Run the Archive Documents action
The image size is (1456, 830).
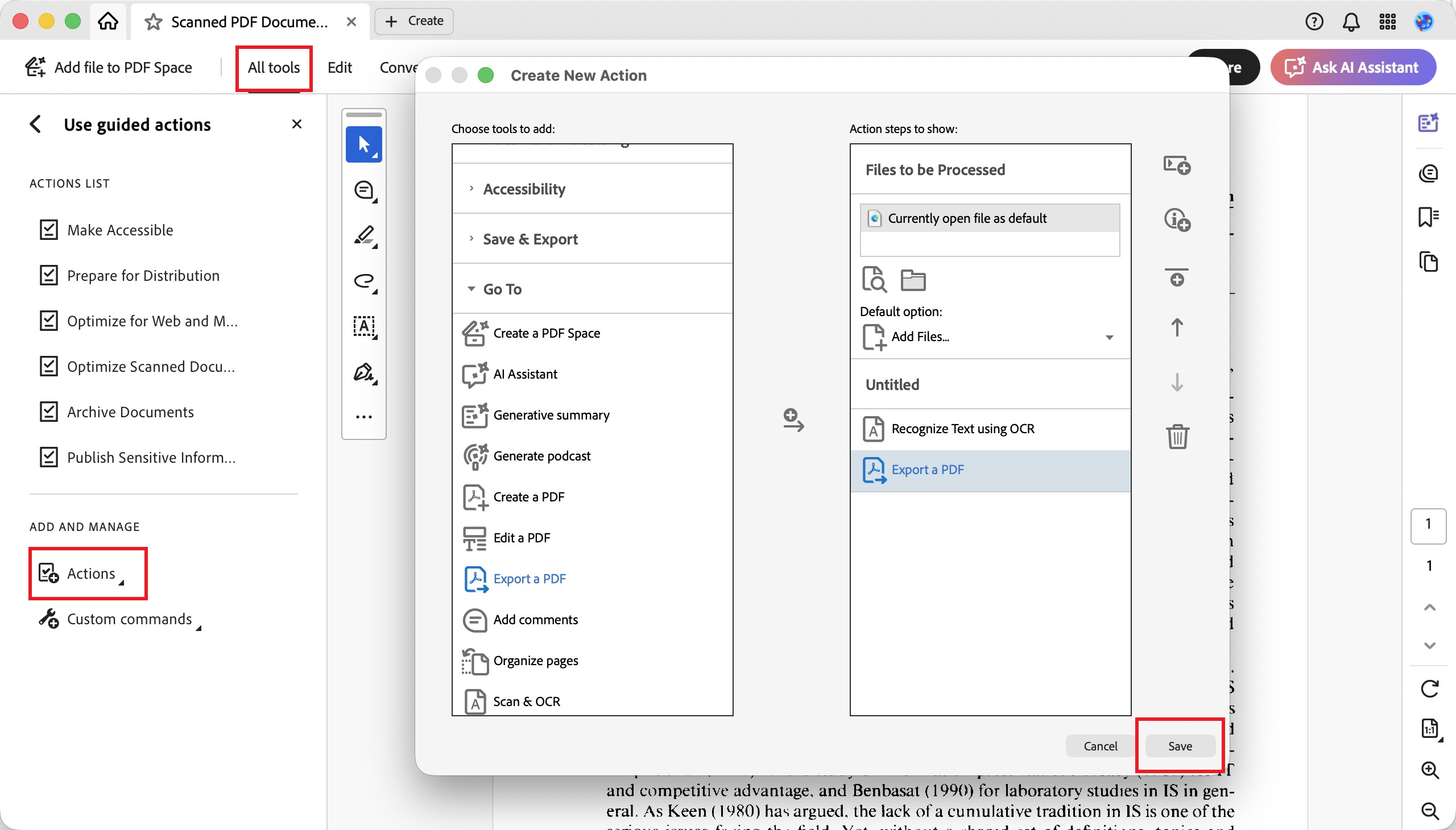[x=117, y=412]
